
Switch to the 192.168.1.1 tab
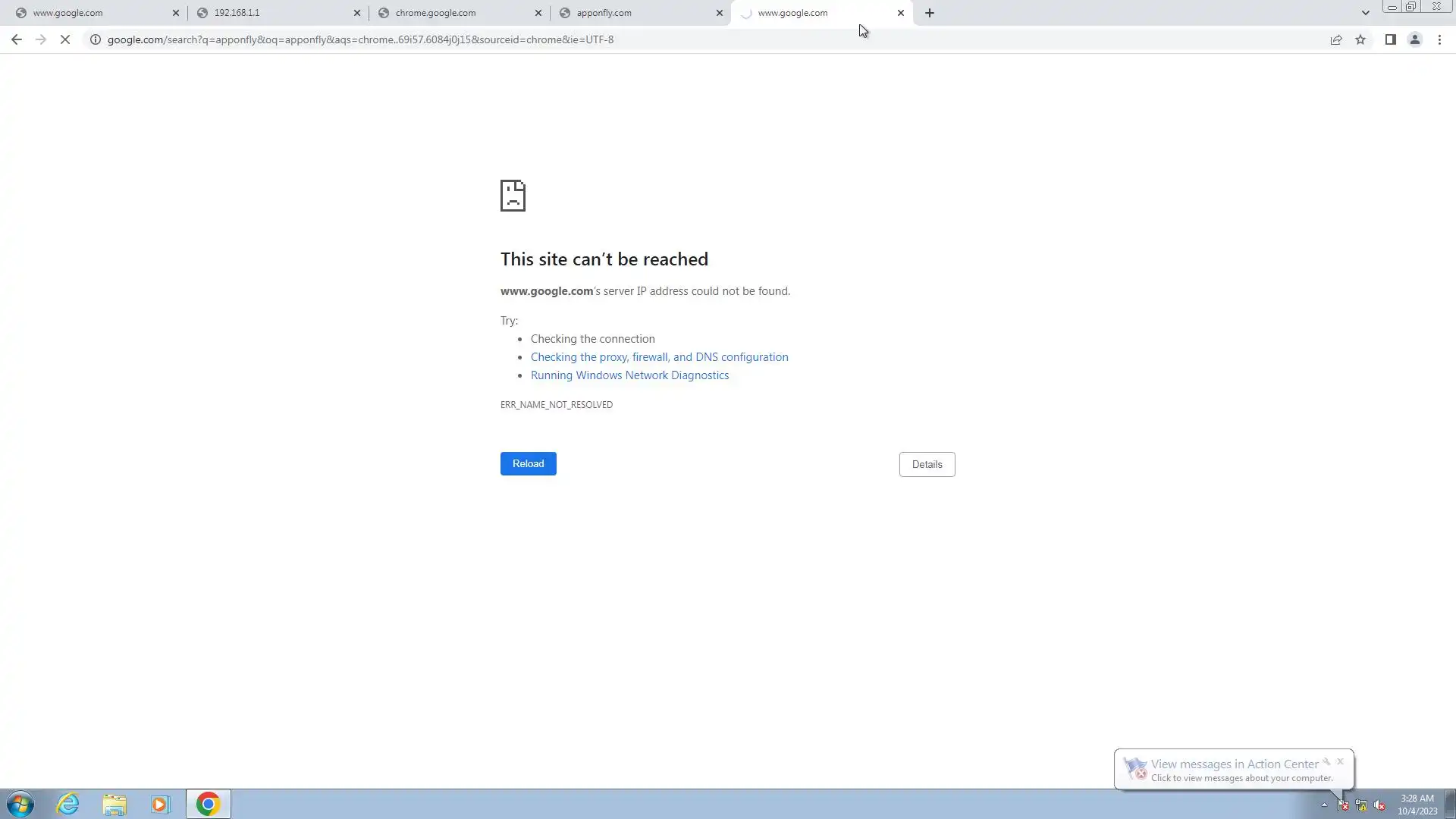coord(273,13)
